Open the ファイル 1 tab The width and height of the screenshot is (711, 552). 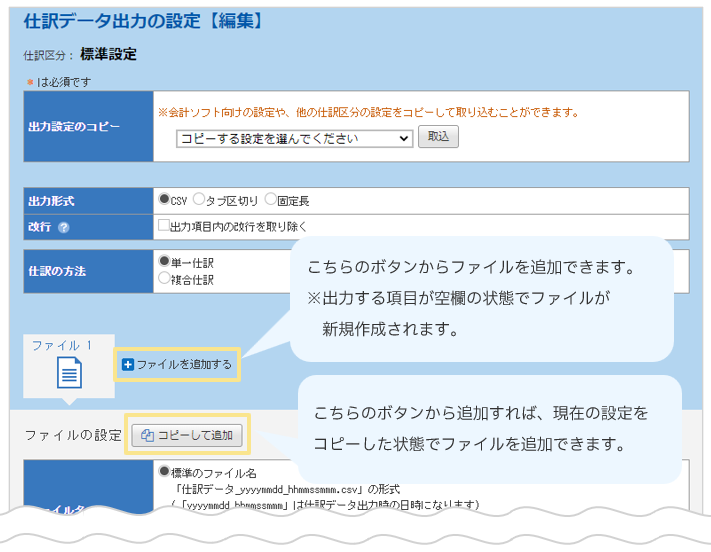pyautogui.click(x=62, y=345)
